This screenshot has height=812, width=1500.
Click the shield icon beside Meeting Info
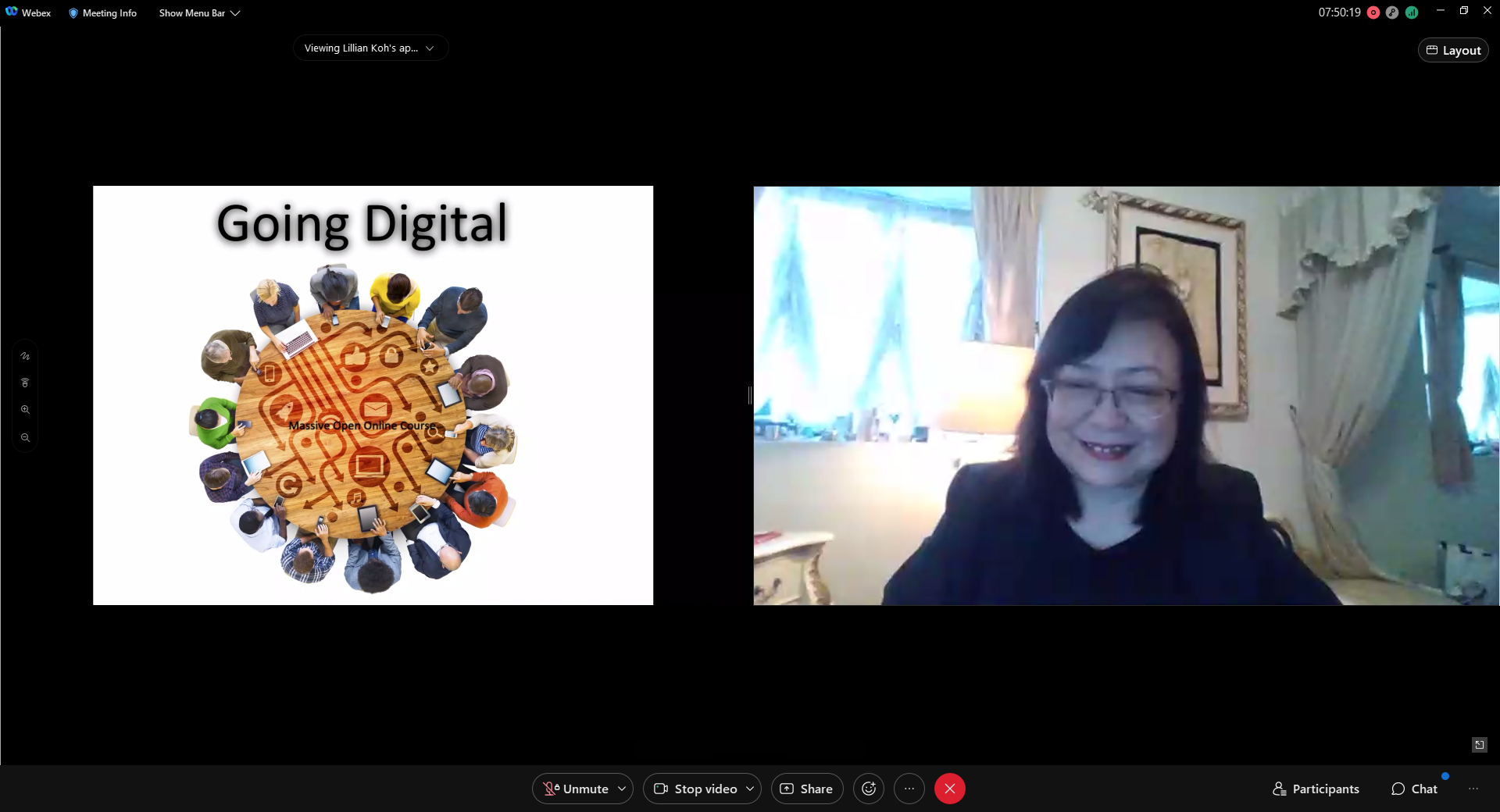coord(73,12)
